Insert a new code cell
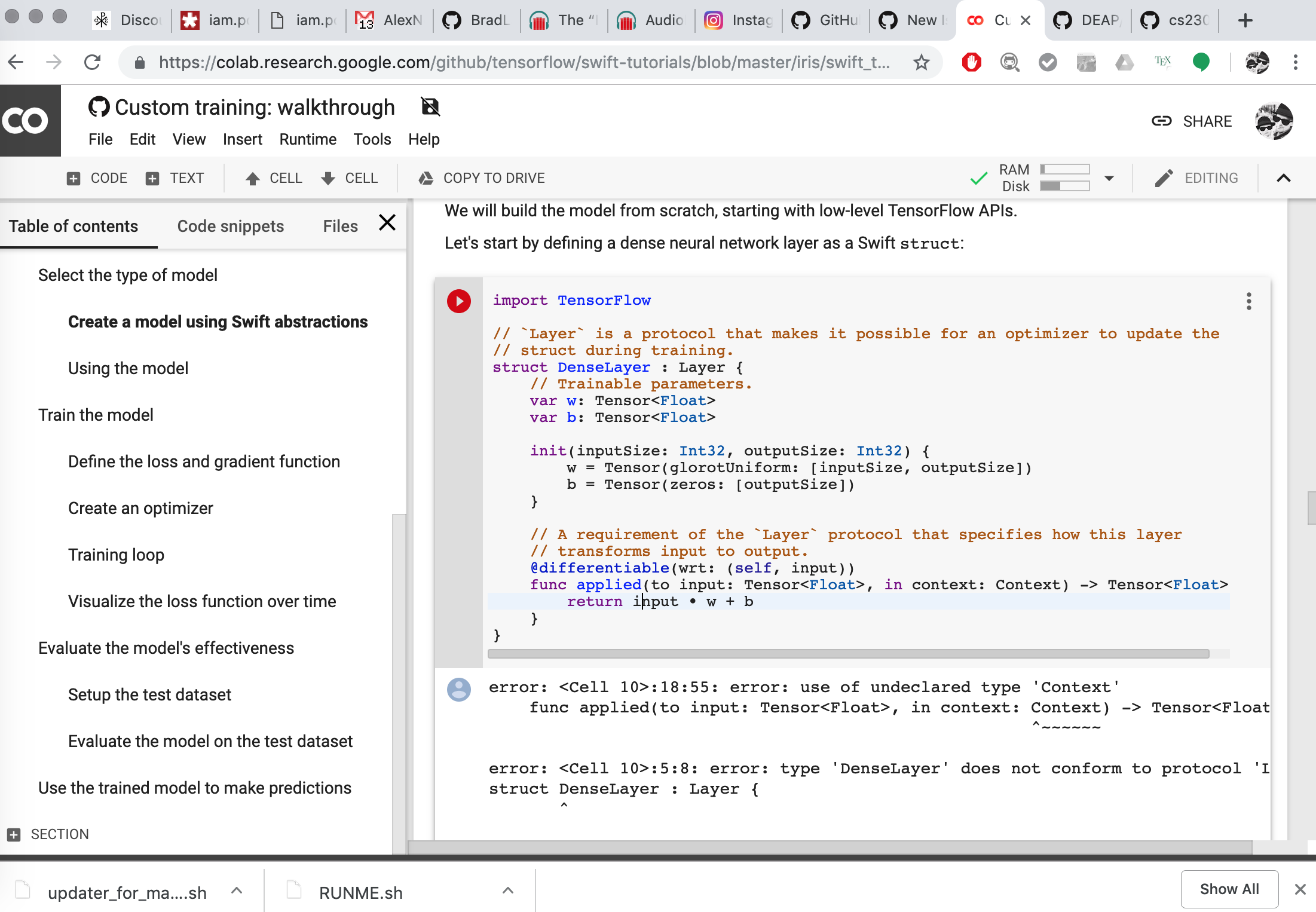Screen dimensions: 1316x912 97,178
